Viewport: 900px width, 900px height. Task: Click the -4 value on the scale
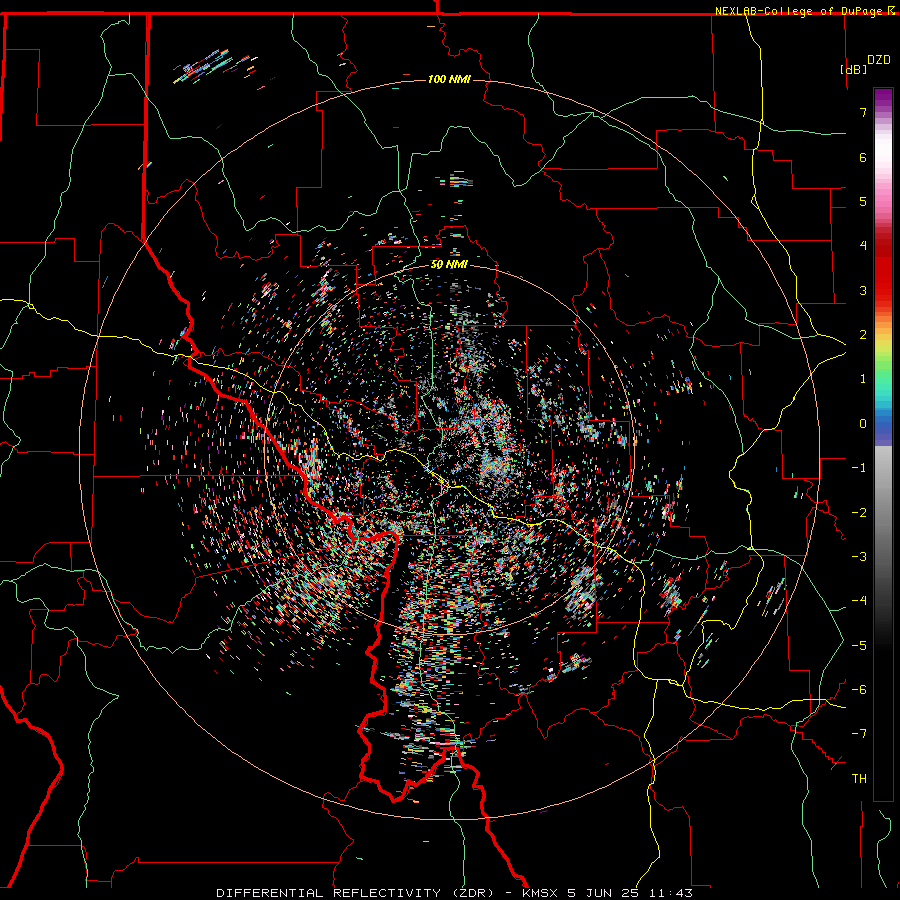(x=859, y=601)
